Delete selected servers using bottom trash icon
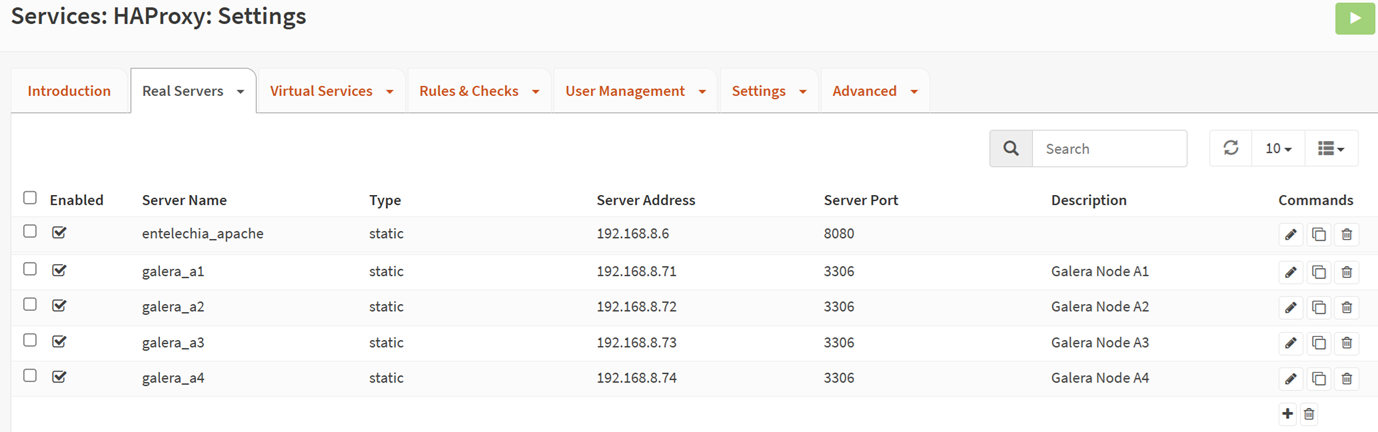The width and height of the screenshot is (1378, 432). (1309, 414)
